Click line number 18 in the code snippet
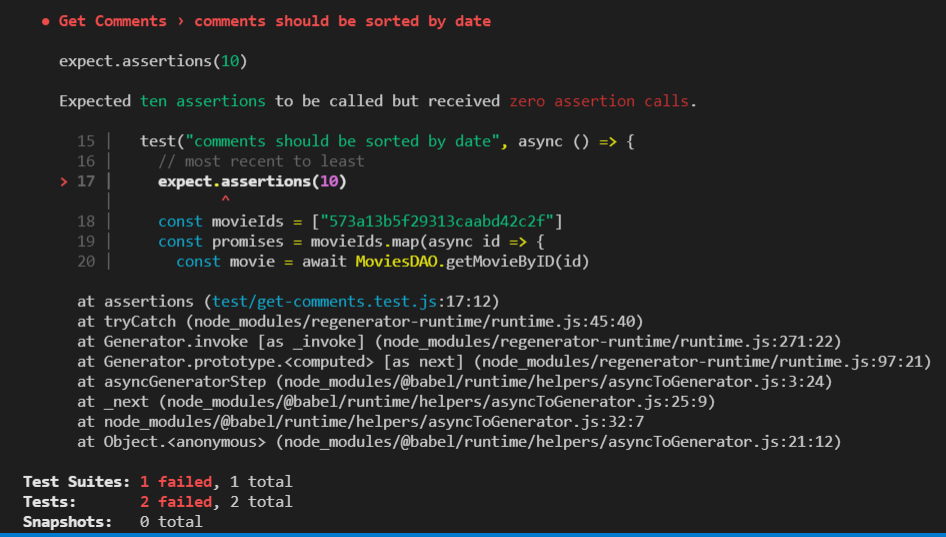Viewport: 946px width, 537px height. 86,221
